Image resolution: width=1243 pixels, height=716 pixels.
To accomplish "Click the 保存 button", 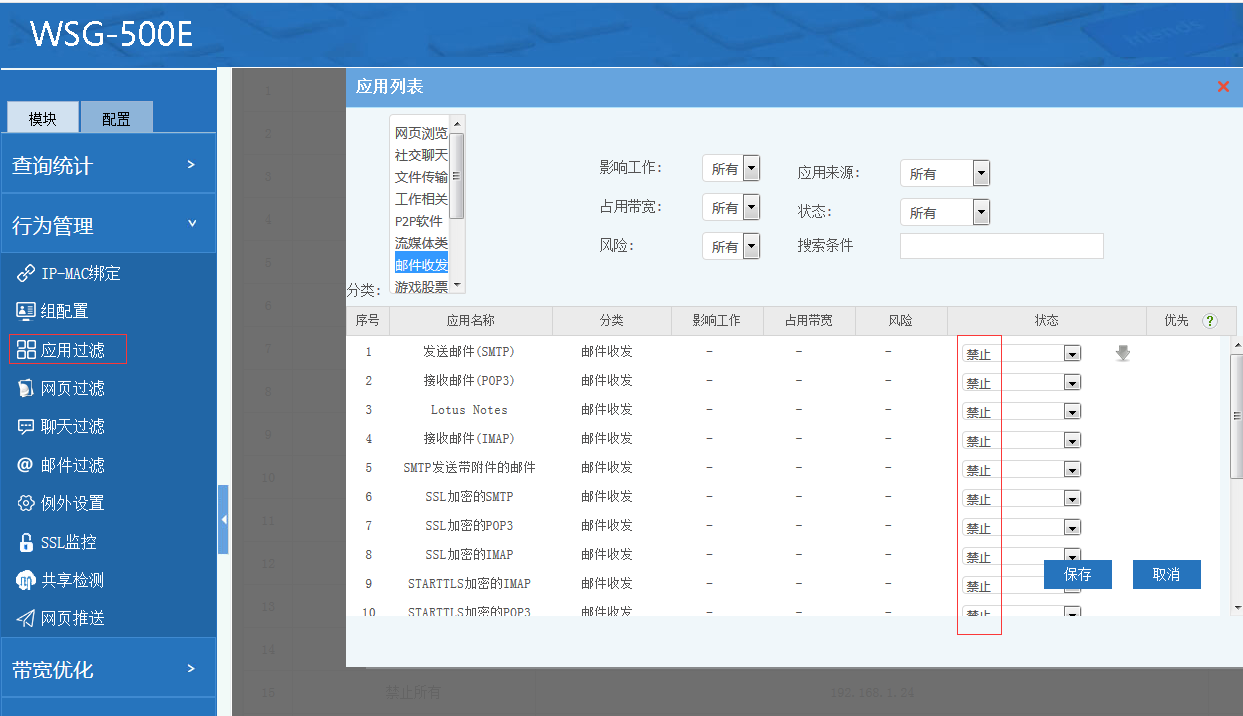I will (1077, 574).
